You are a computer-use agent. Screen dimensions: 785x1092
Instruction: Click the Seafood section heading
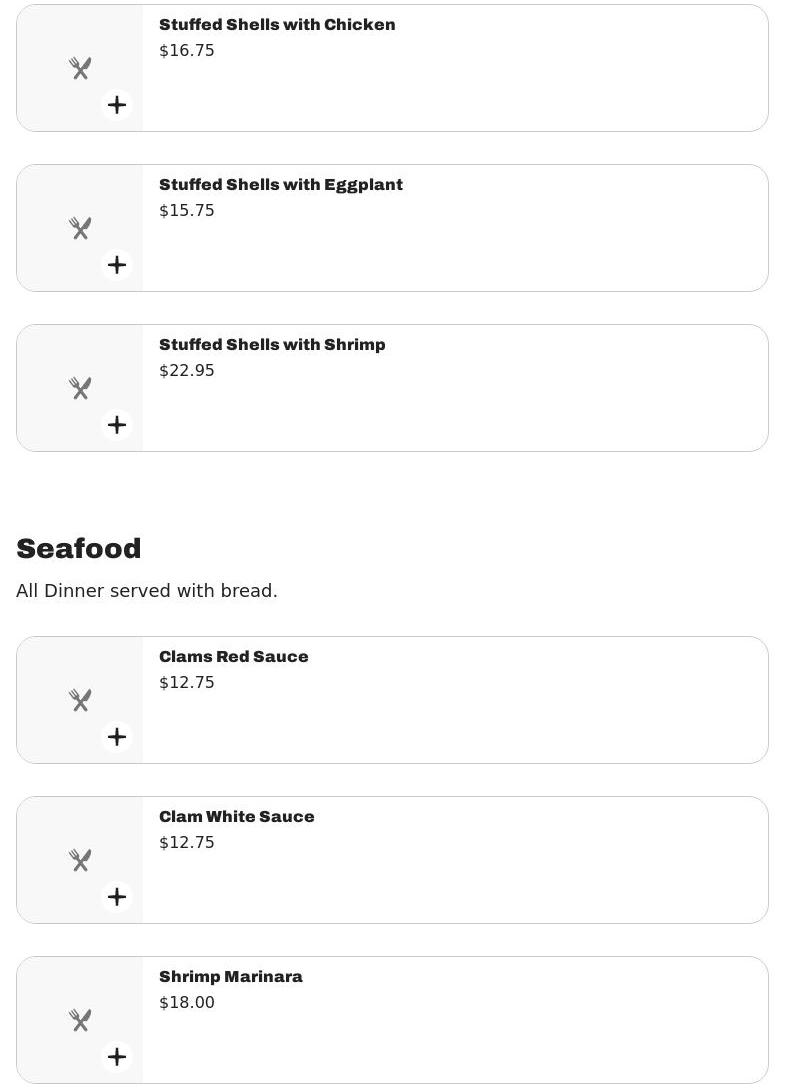(79, 549)
